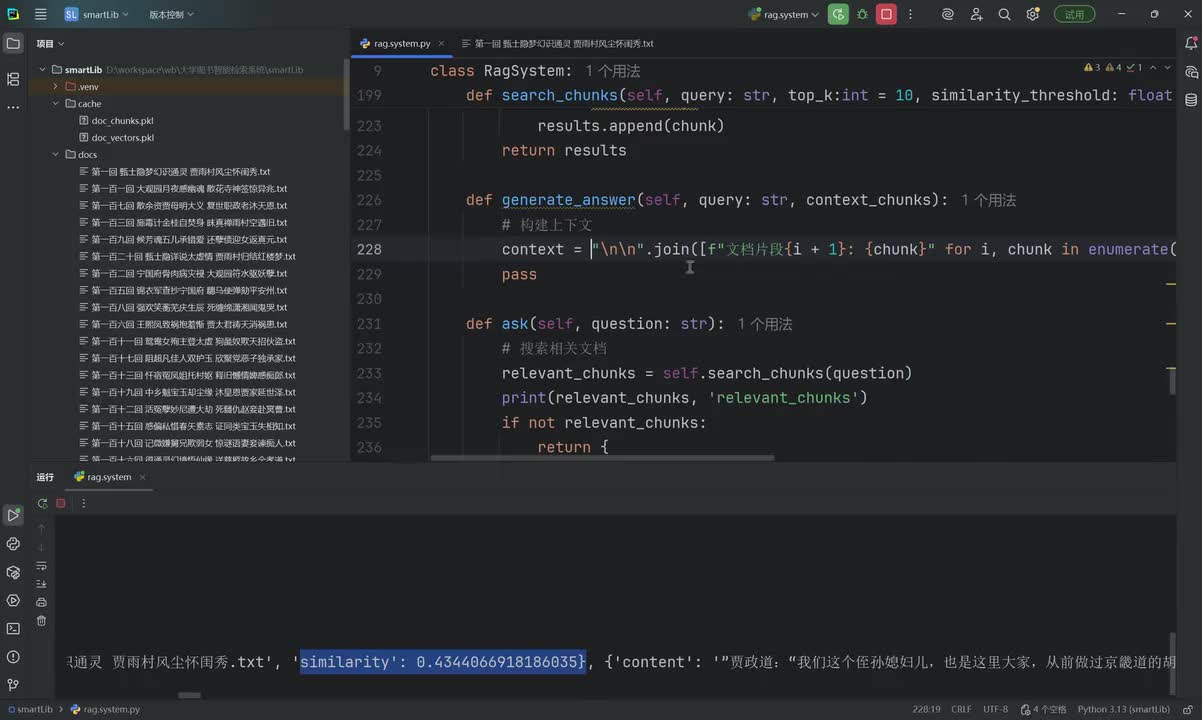The height and width of the screenshot is (720, 1202).
Task: Collapse the docs folder
Action: coord(57,155)
